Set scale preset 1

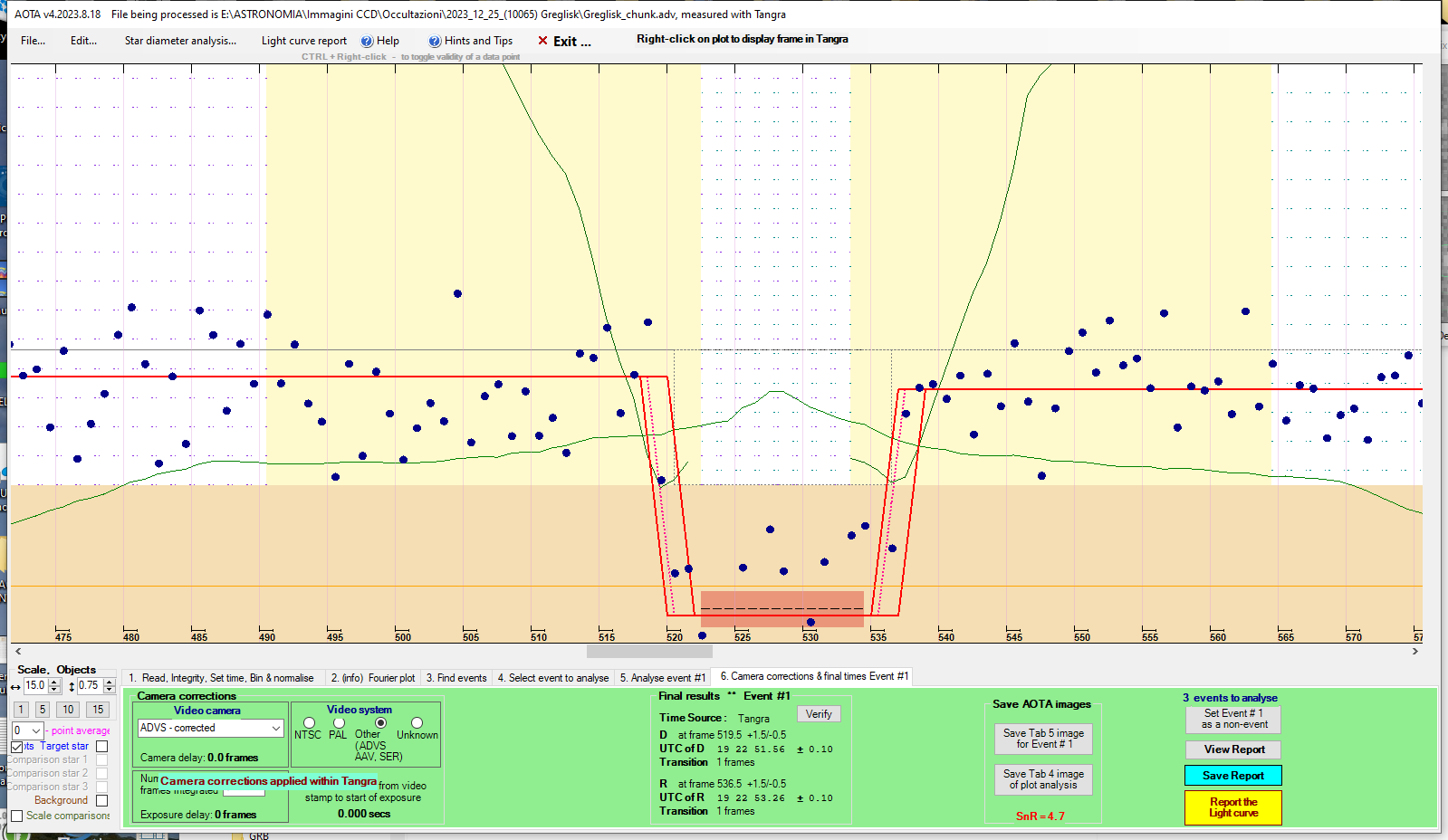(21, 710)
